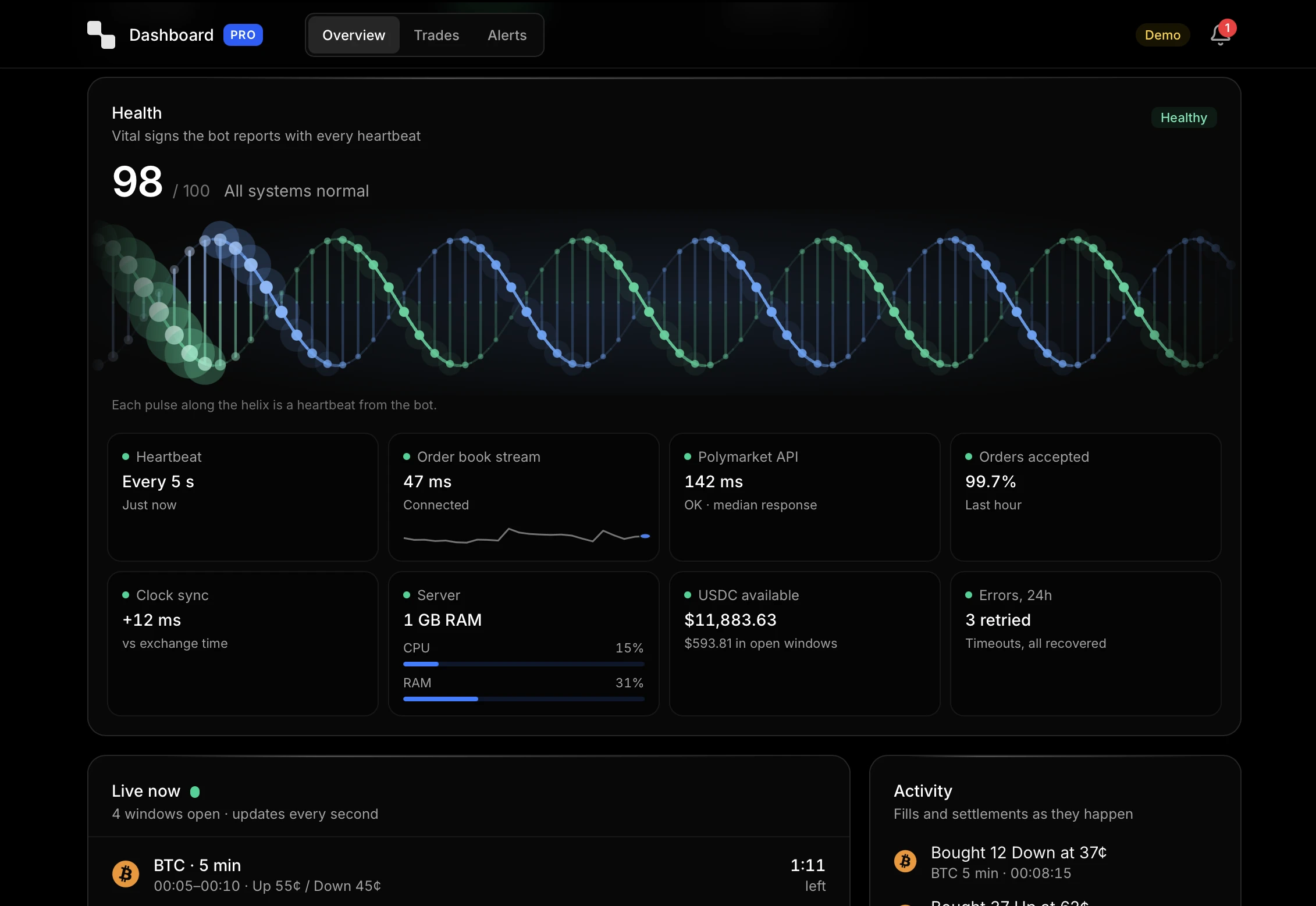Click the 98 health score
This screenshot has width=1316, height=906.
[137, 182]
